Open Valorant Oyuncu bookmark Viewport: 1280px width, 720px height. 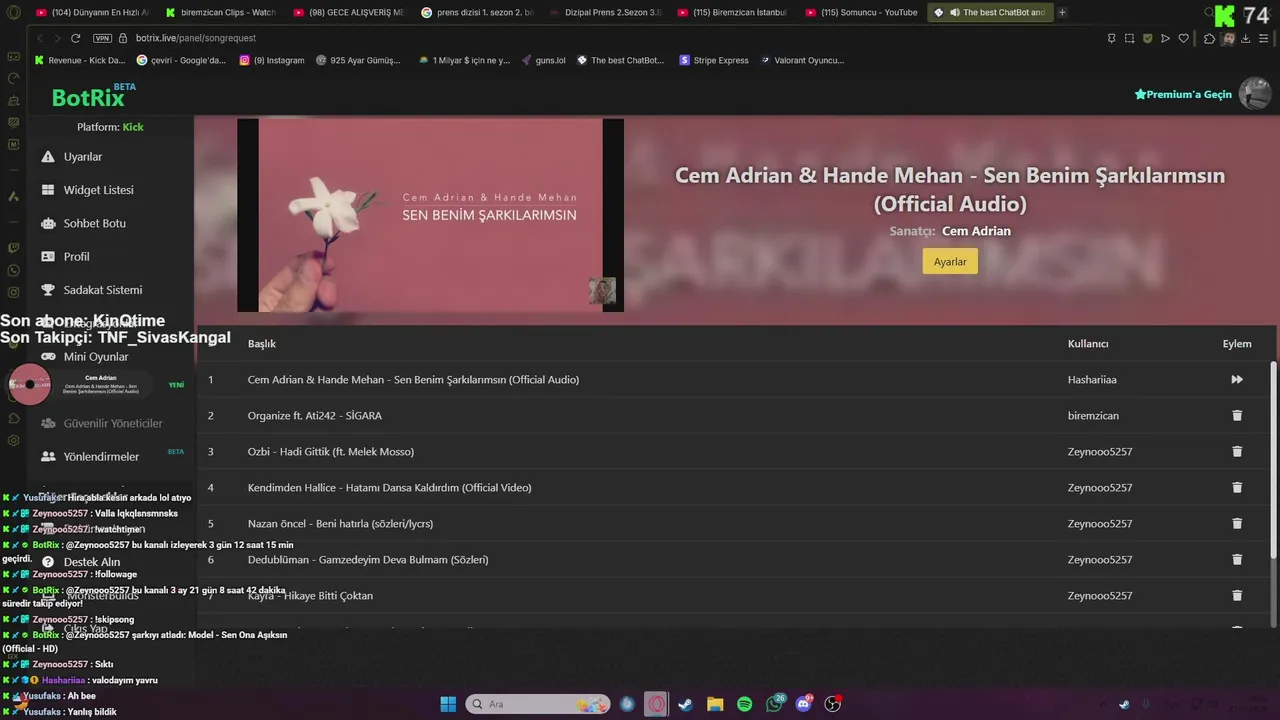[802, 60]
